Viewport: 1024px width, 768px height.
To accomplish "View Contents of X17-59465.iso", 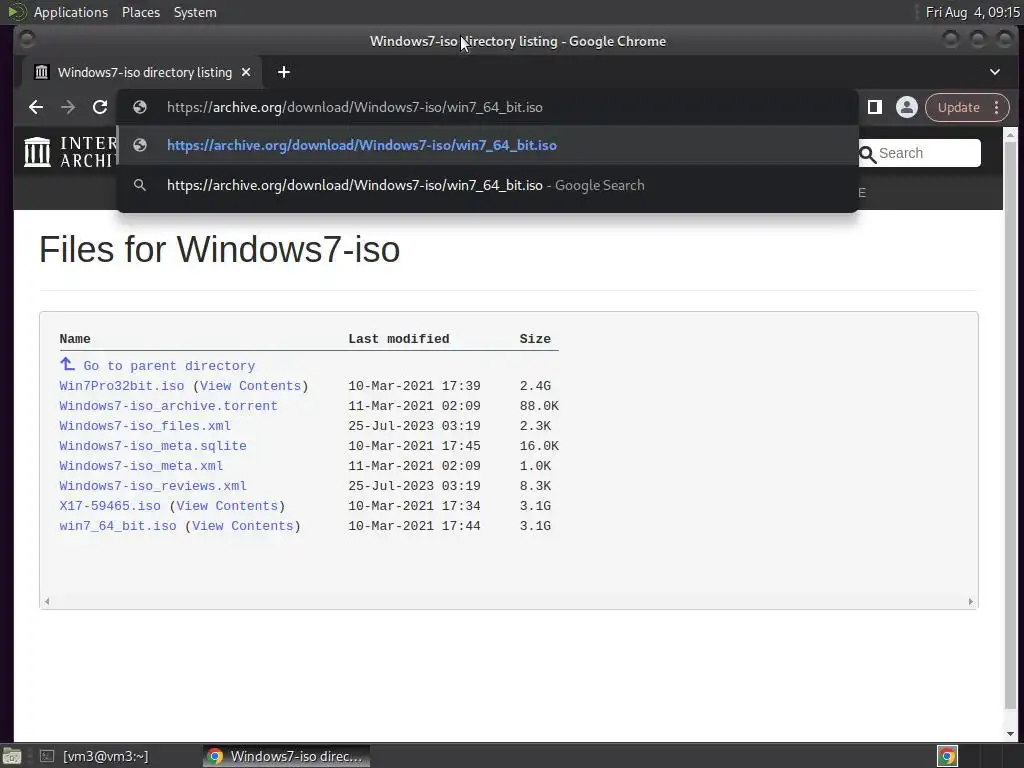I will click(x=227, y=506).
